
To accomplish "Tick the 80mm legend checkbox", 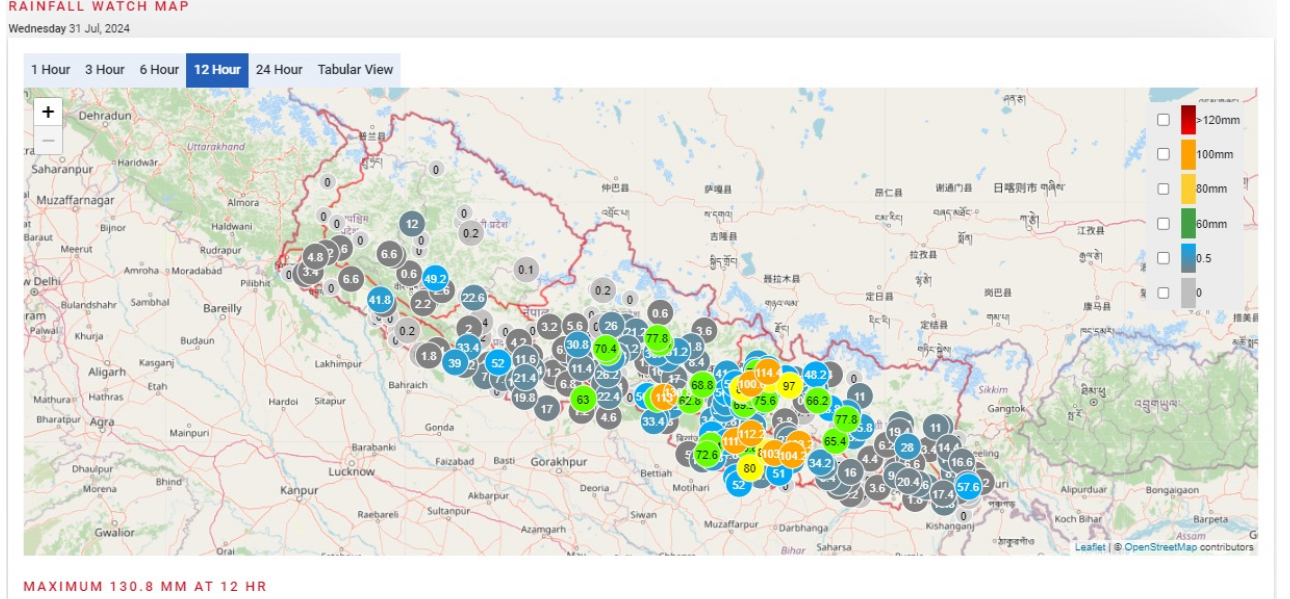I will 1163,189.
